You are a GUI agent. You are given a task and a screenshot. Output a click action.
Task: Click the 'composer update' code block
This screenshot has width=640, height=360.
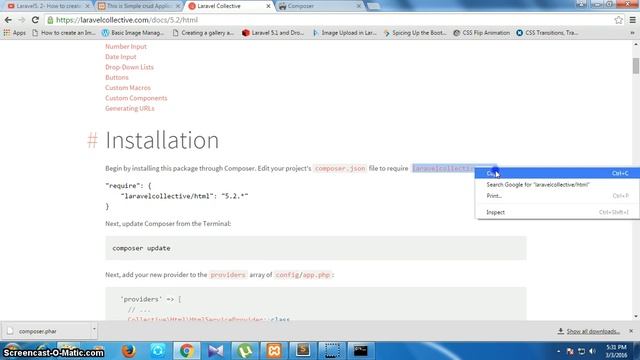coord(316,248)
